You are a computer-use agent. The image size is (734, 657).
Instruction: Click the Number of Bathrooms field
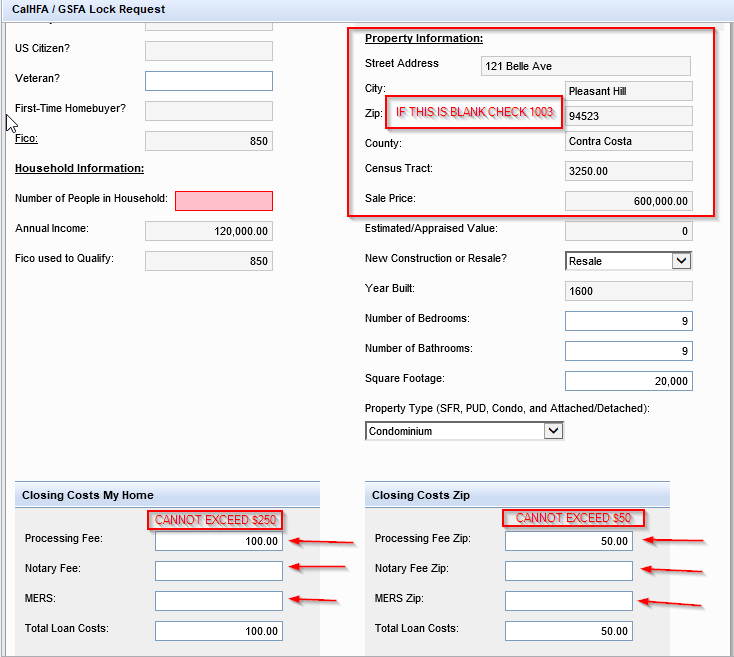coord(629,350)
